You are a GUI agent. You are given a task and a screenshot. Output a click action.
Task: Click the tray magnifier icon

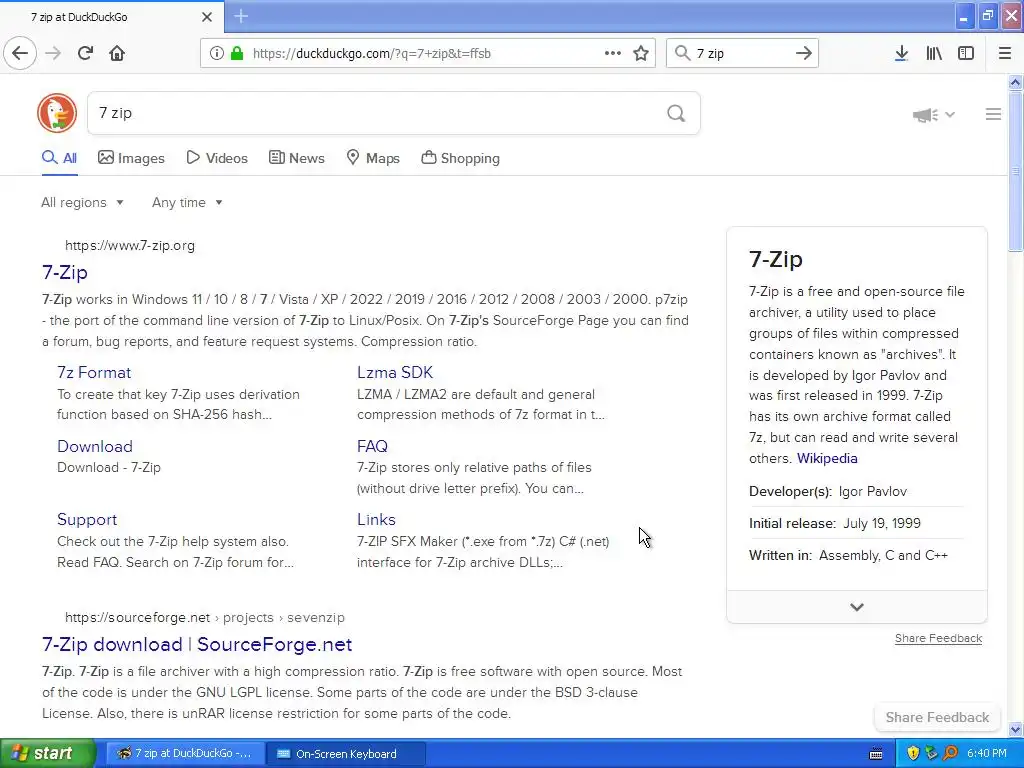coord(951,753)
